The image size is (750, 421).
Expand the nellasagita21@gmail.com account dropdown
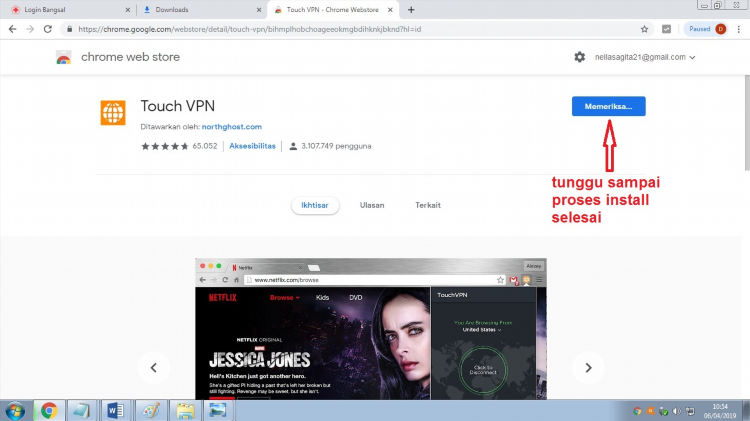[x=645, y=57]
